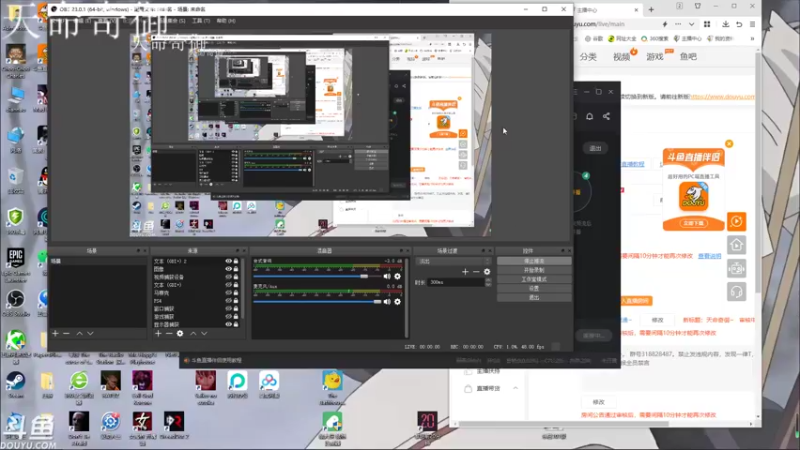Click 工作室模式 button in OBS controls

(x=534, y=279)
